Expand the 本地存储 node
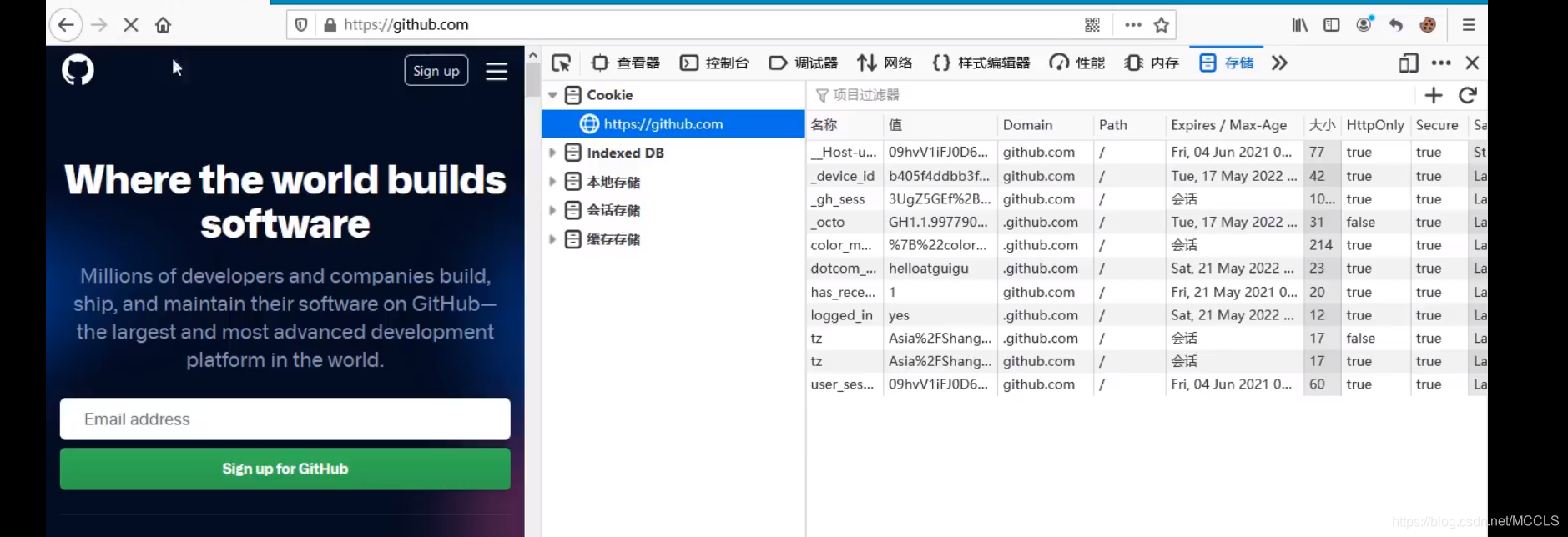Viewport: 1568px width, 537px height. [x=552, y=182]
